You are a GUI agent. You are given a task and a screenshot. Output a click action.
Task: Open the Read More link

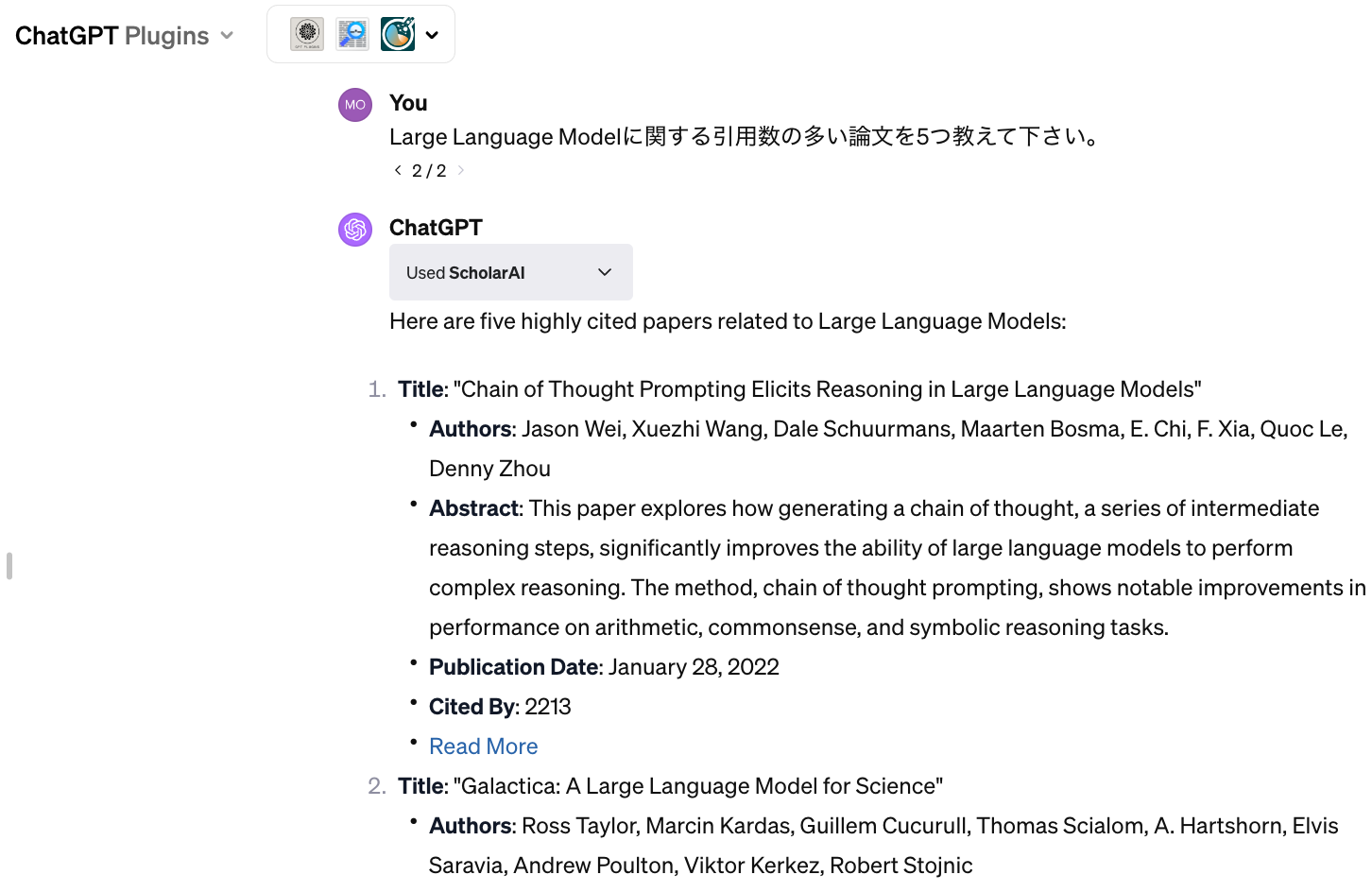pyautogui.click(x=483, y=746)
